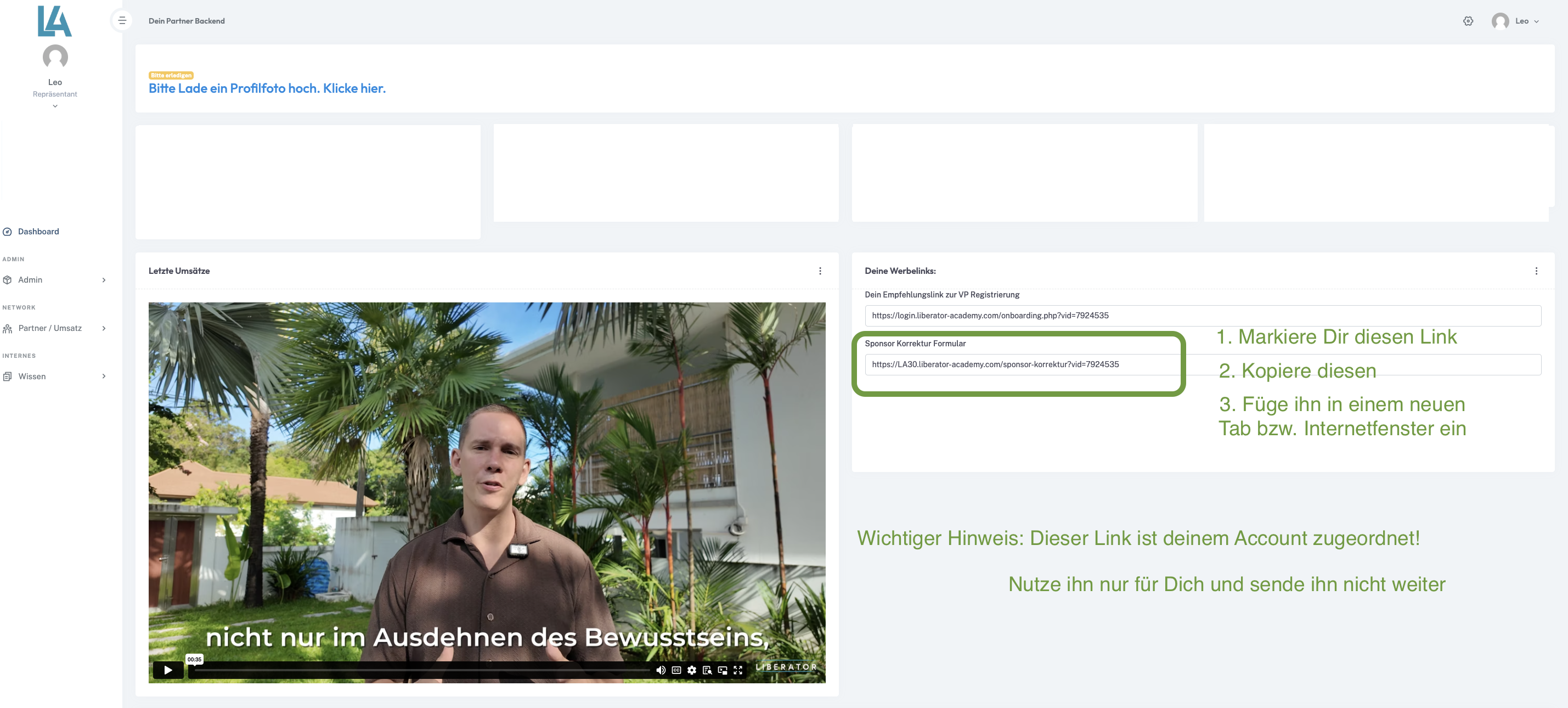
Task: Enter fullscreen on the video
Action: click(x=738, y=670)
